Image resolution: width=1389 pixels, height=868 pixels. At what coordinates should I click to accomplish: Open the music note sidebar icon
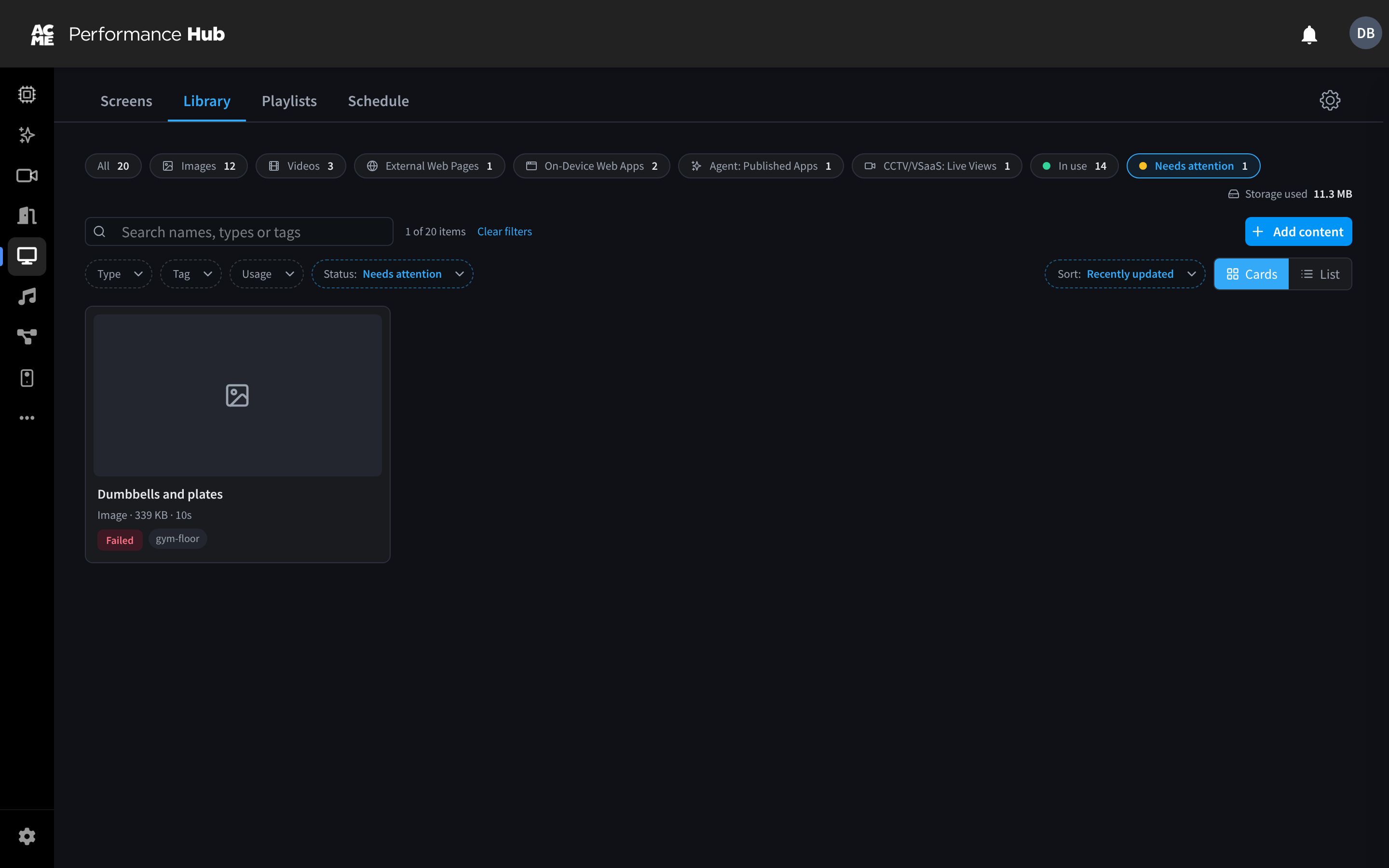[x=27, y=297]
